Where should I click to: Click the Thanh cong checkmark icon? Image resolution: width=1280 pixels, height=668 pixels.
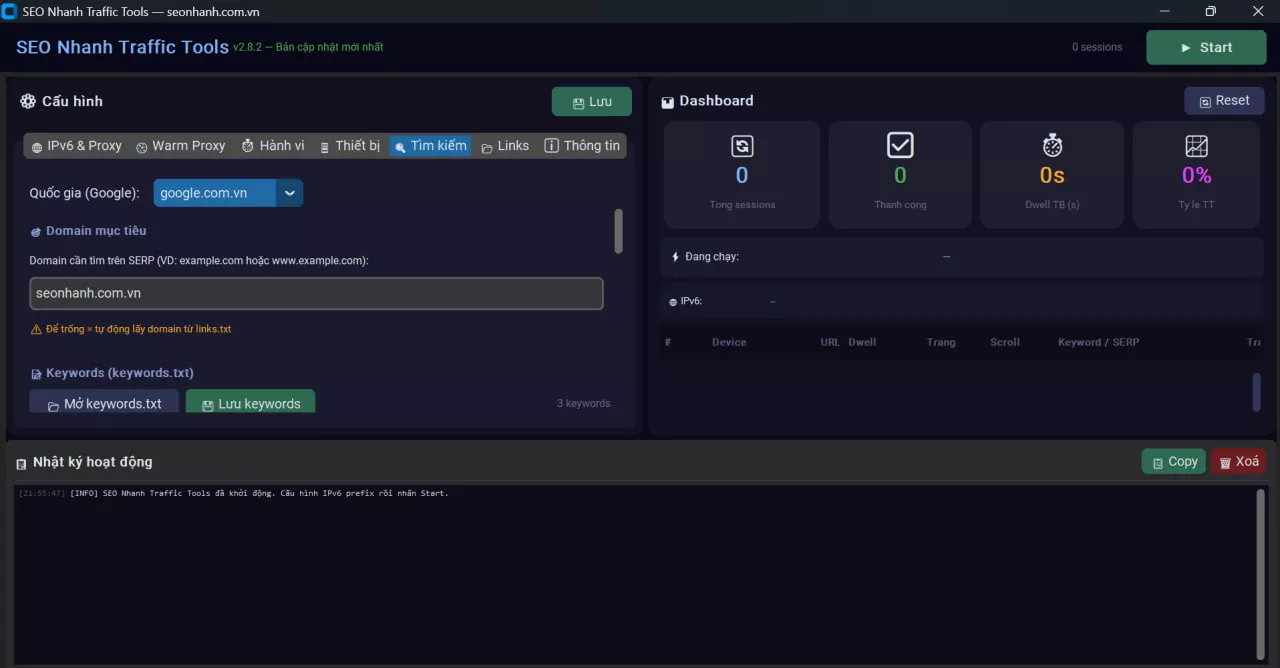click(x=900, y=145)
